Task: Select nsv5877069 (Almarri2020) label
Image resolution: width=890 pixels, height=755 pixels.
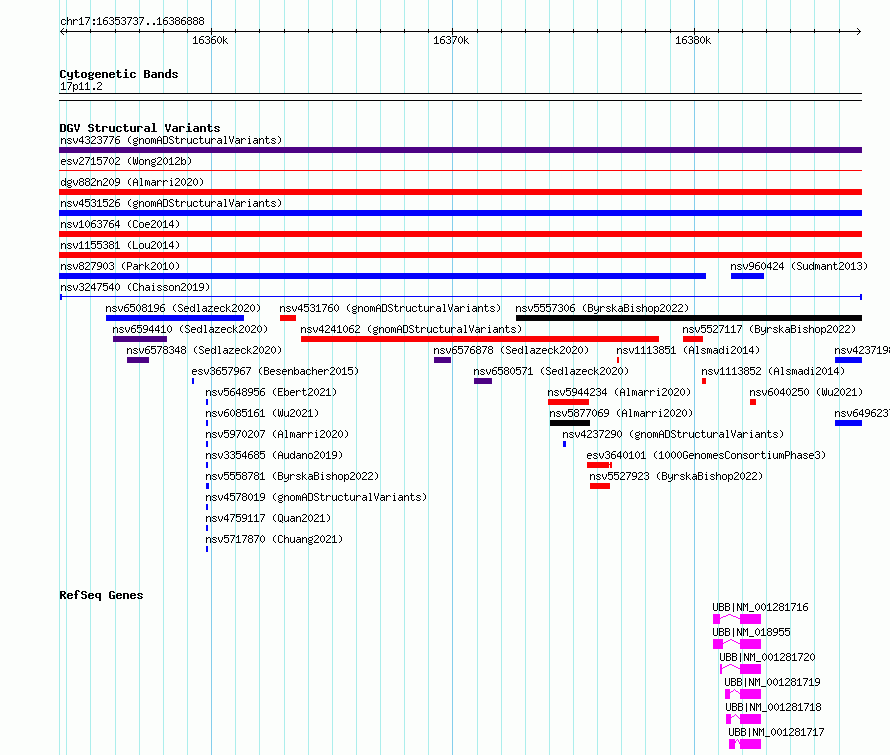Action: [x=621, y=413]
